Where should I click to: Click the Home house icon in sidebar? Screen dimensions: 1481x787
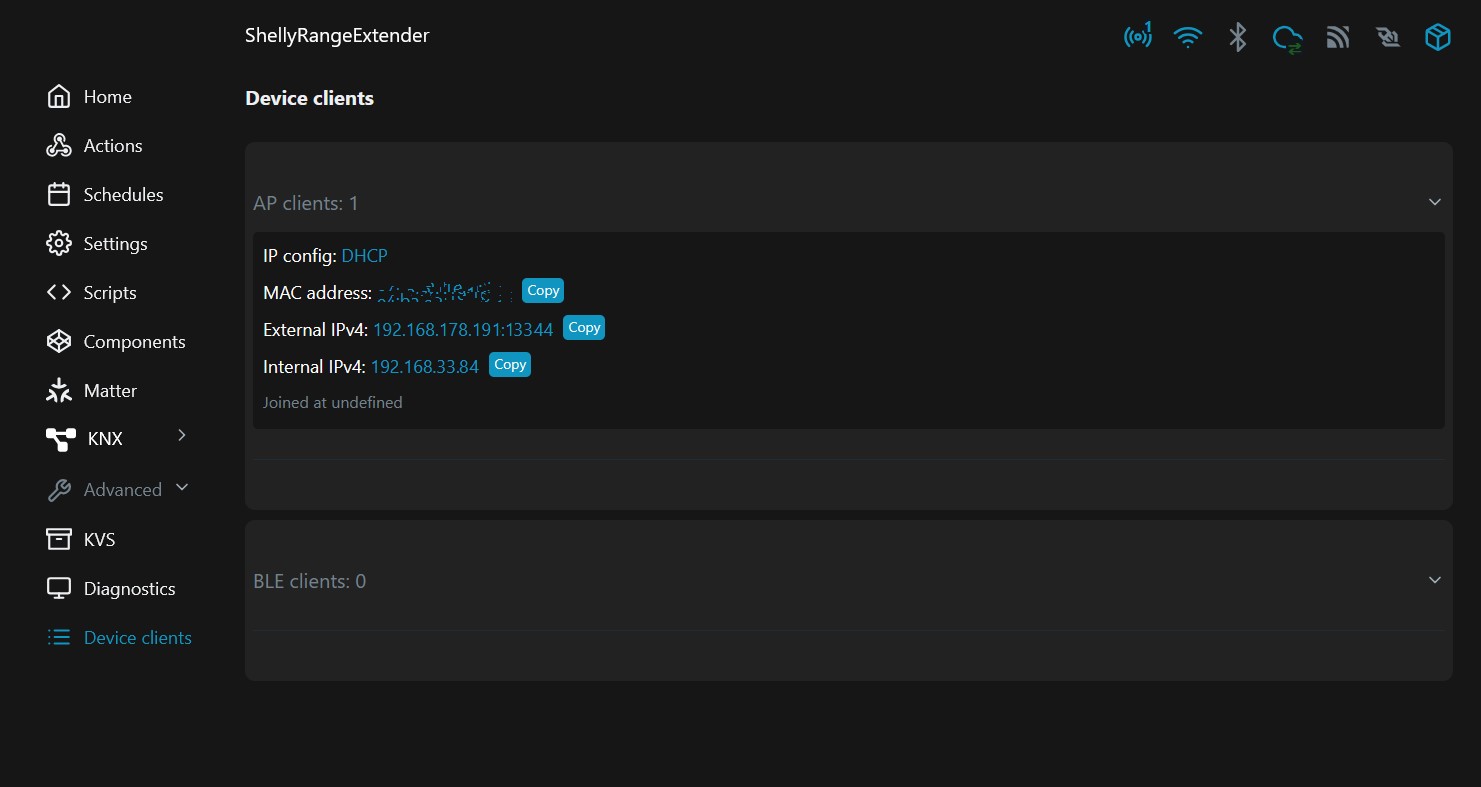tap(59, 96)
